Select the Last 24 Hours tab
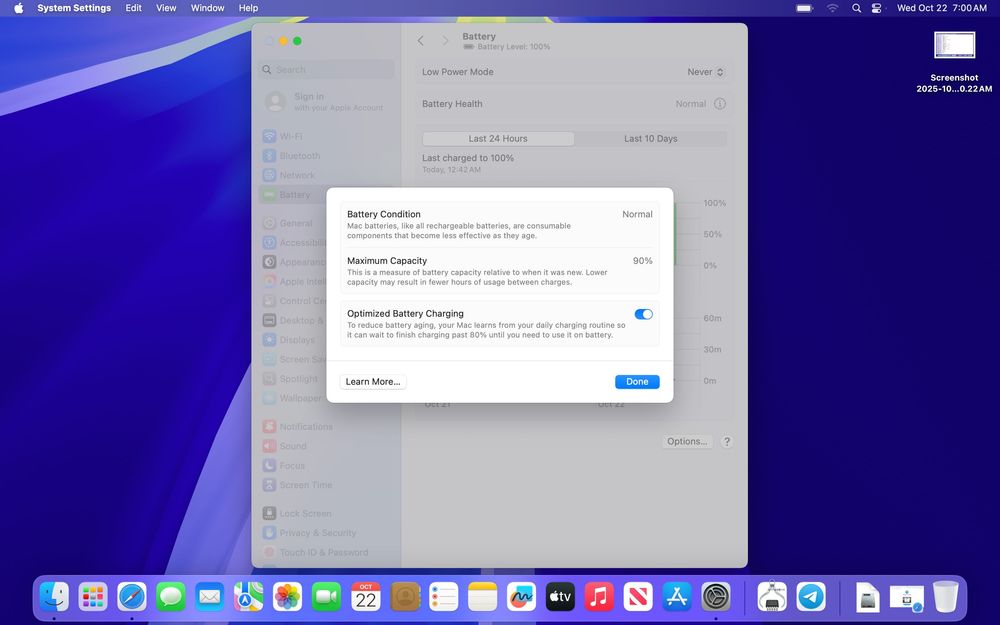 [498, 139]
